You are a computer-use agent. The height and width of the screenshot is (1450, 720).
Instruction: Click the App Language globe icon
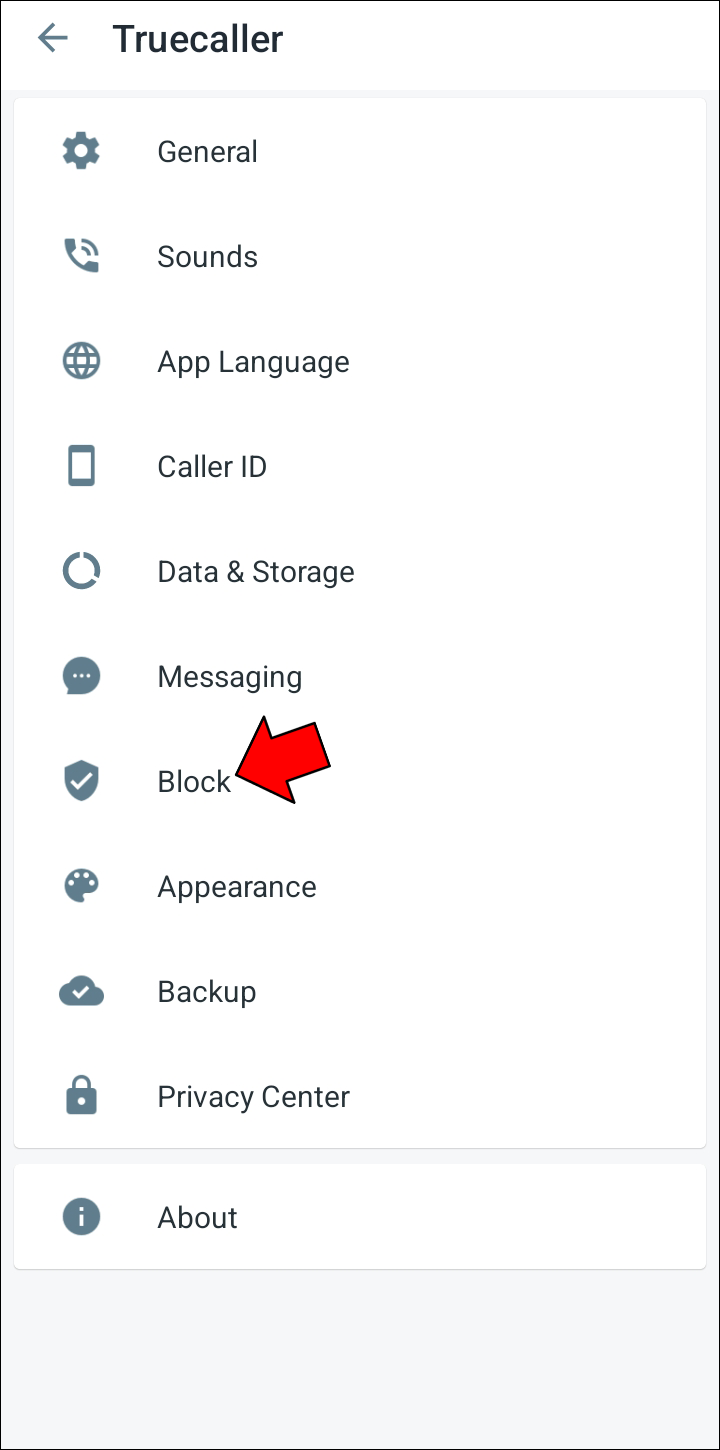coord(81,361)
